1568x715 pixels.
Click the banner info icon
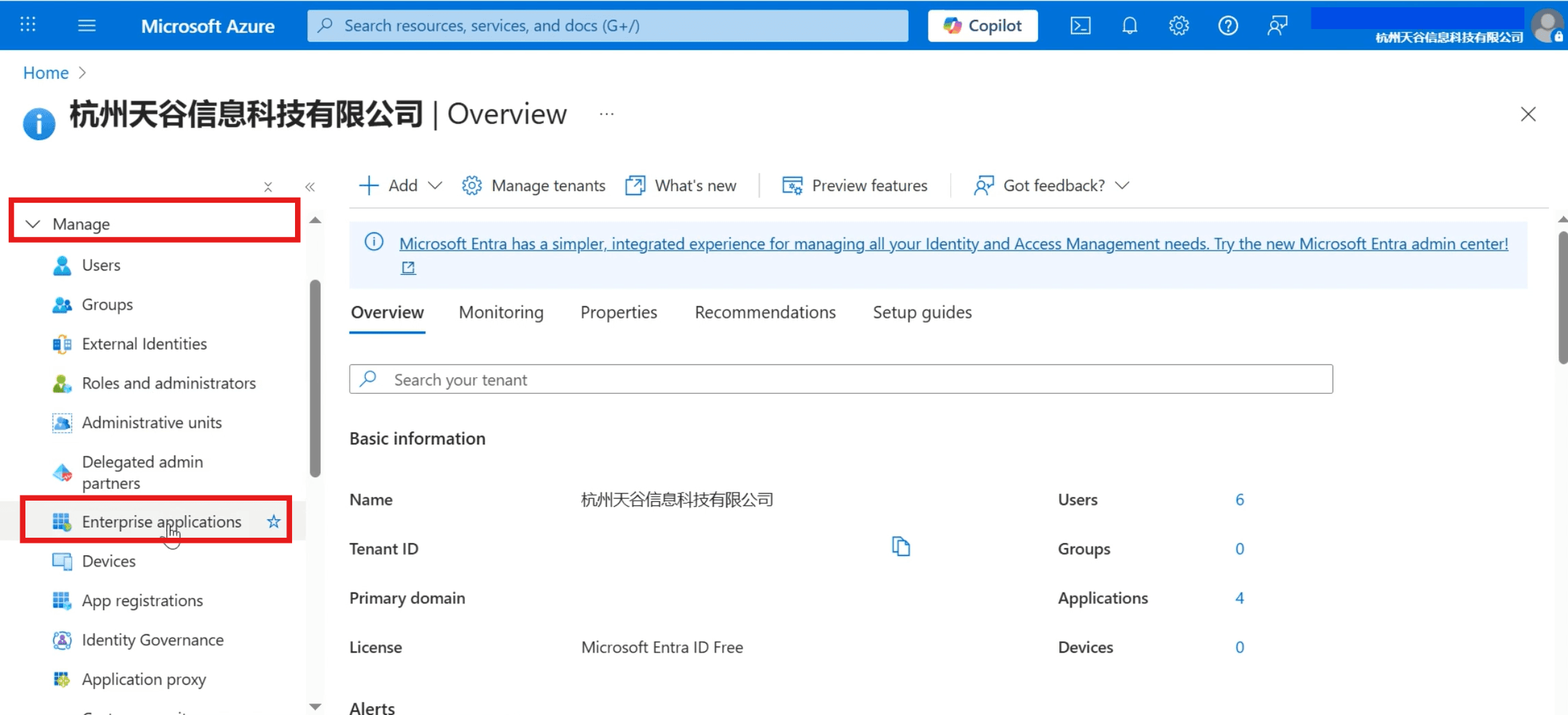pyautogui.click(x=374, y=242)
